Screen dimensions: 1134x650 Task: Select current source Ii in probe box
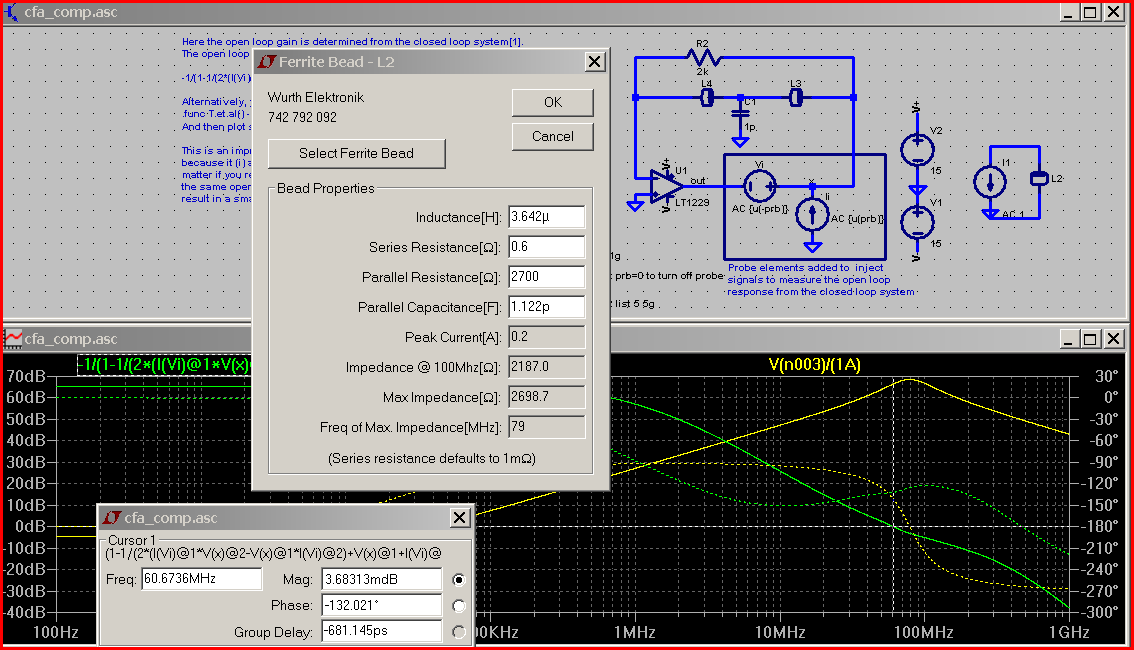pos(812,215)
